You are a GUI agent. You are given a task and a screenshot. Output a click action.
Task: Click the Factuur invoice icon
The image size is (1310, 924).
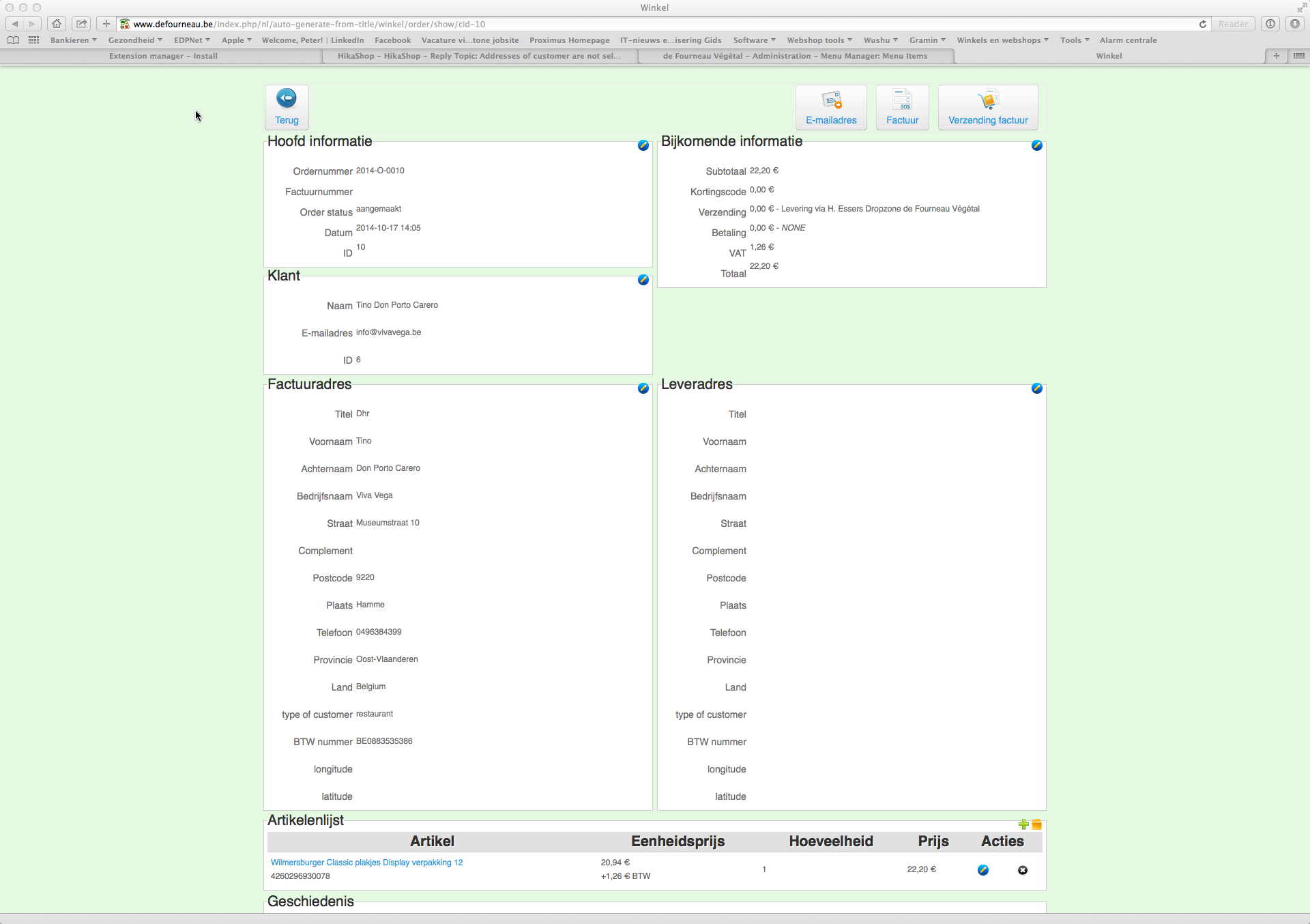(x=902, y=101)
